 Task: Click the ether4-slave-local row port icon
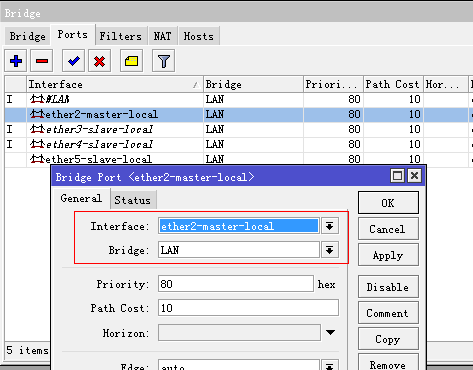(37, 144)
